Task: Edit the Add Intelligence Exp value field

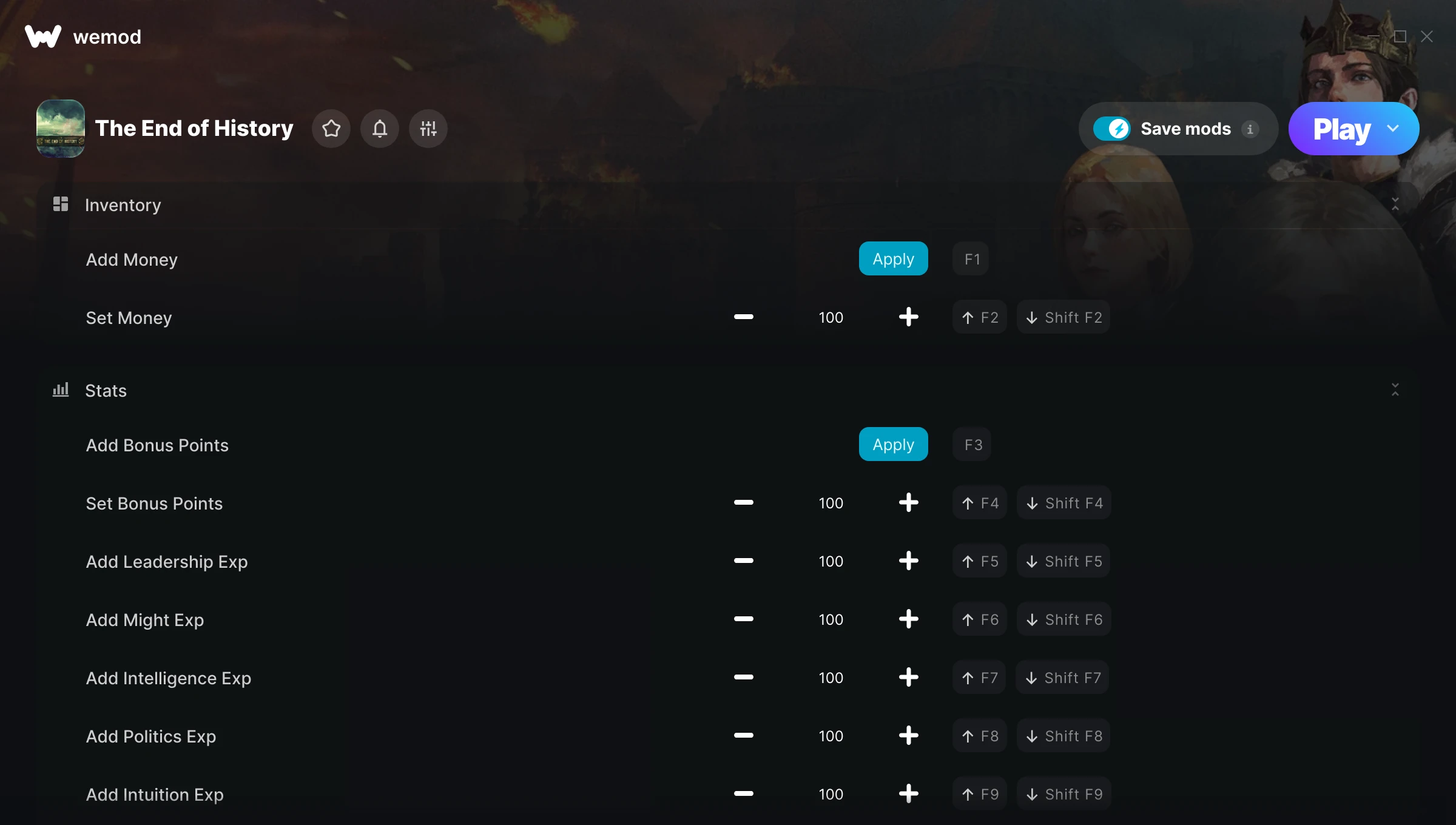Action: (831, 677)
